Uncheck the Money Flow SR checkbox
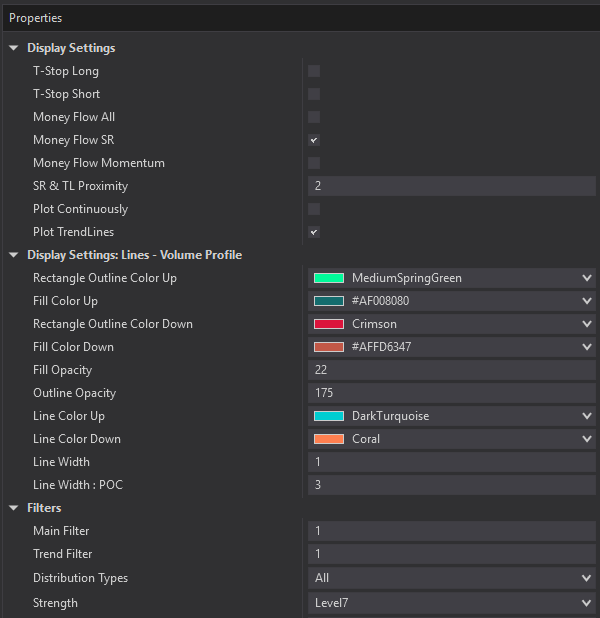Screen dimensions: 600x618 314,140
